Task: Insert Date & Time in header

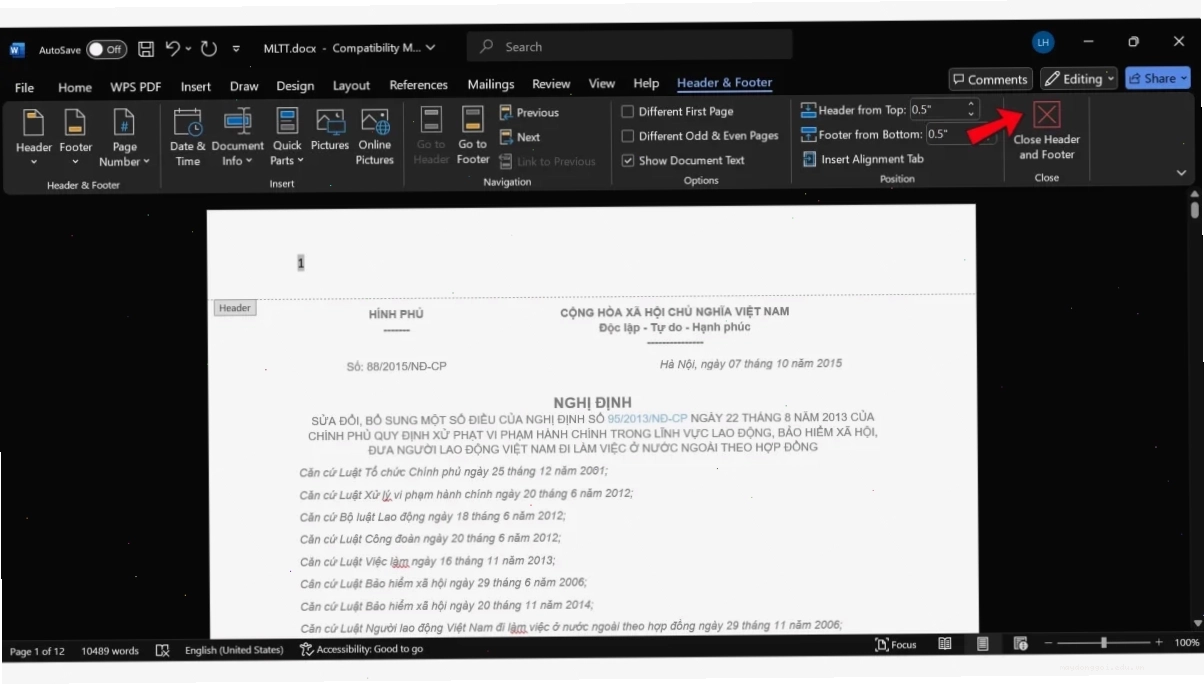Action: point(188,137)
